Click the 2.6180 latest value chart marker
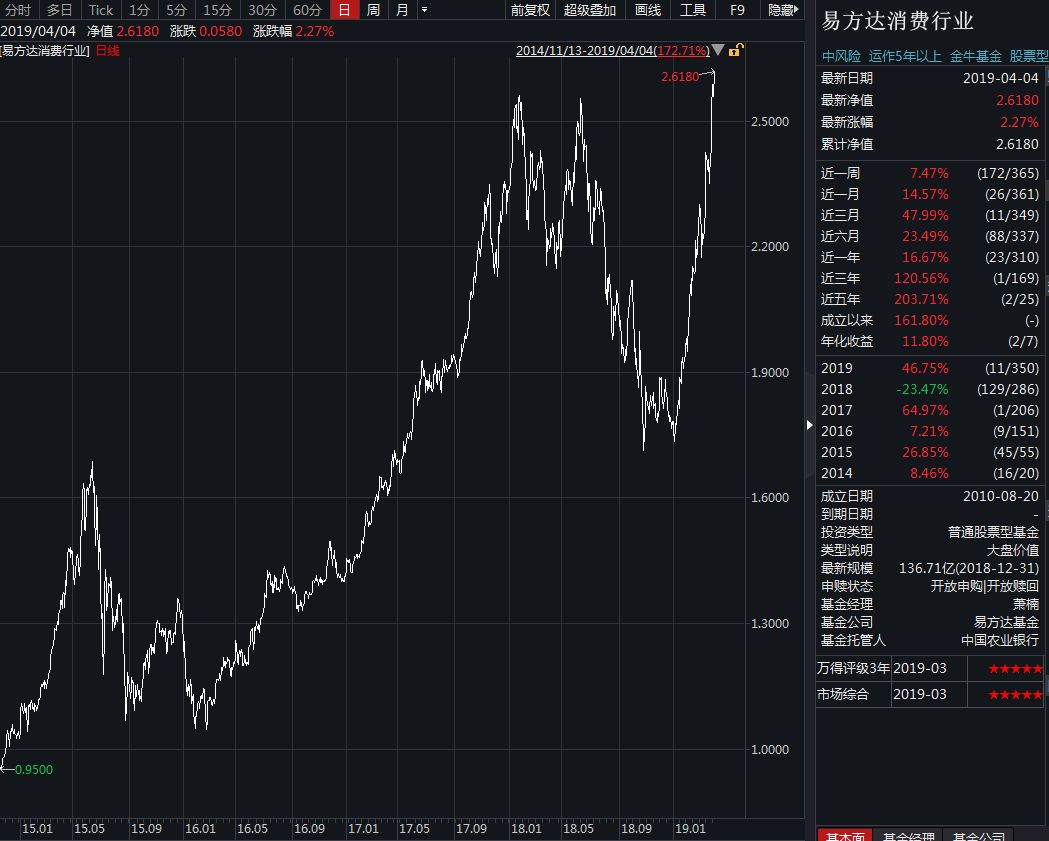1049x841 pixels. pyautogui.click(x=680, y=76)
